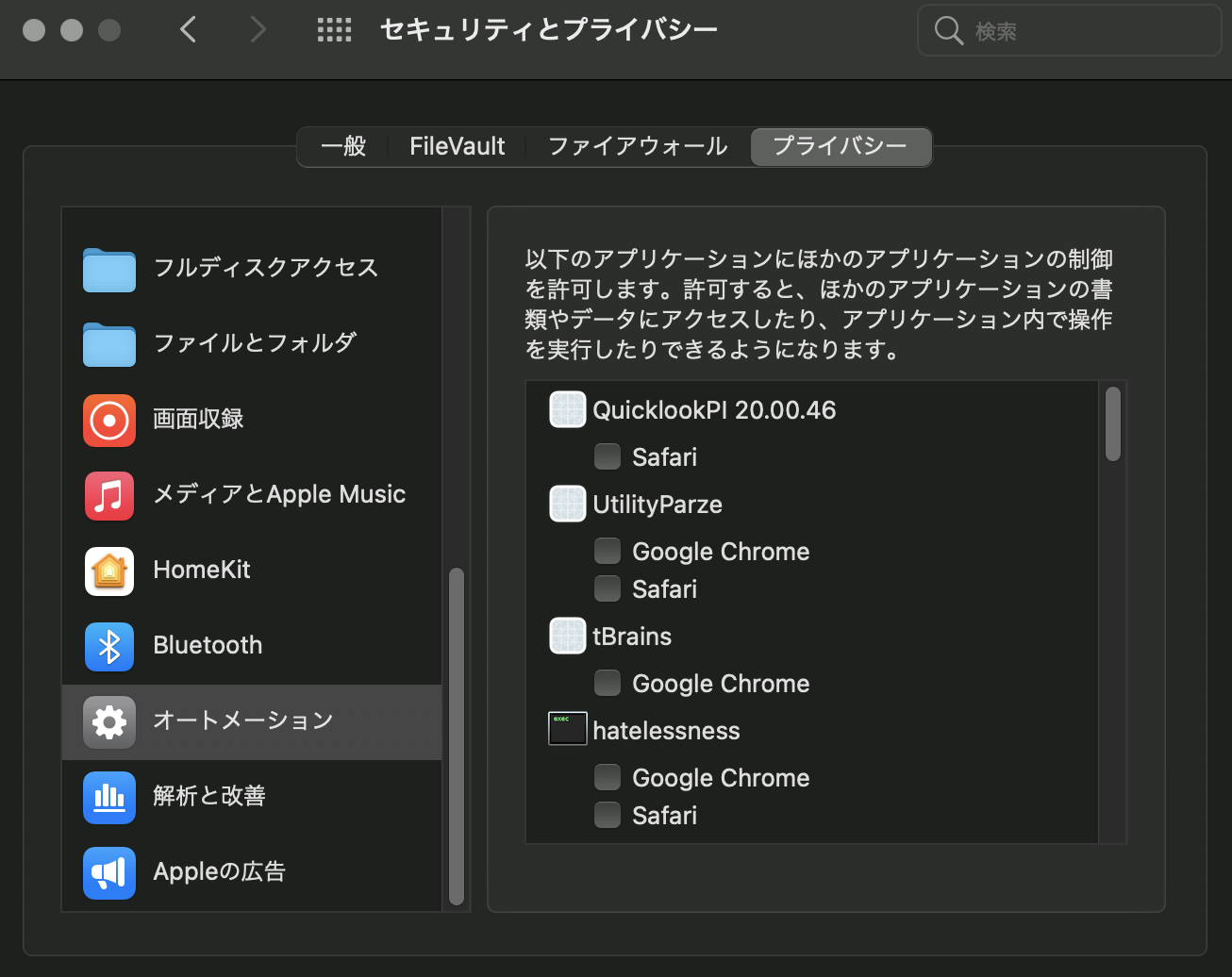The height and width of the screenshot is (977, 1232).
Task: Go back with the left chevron button
Action: (189, 30)
